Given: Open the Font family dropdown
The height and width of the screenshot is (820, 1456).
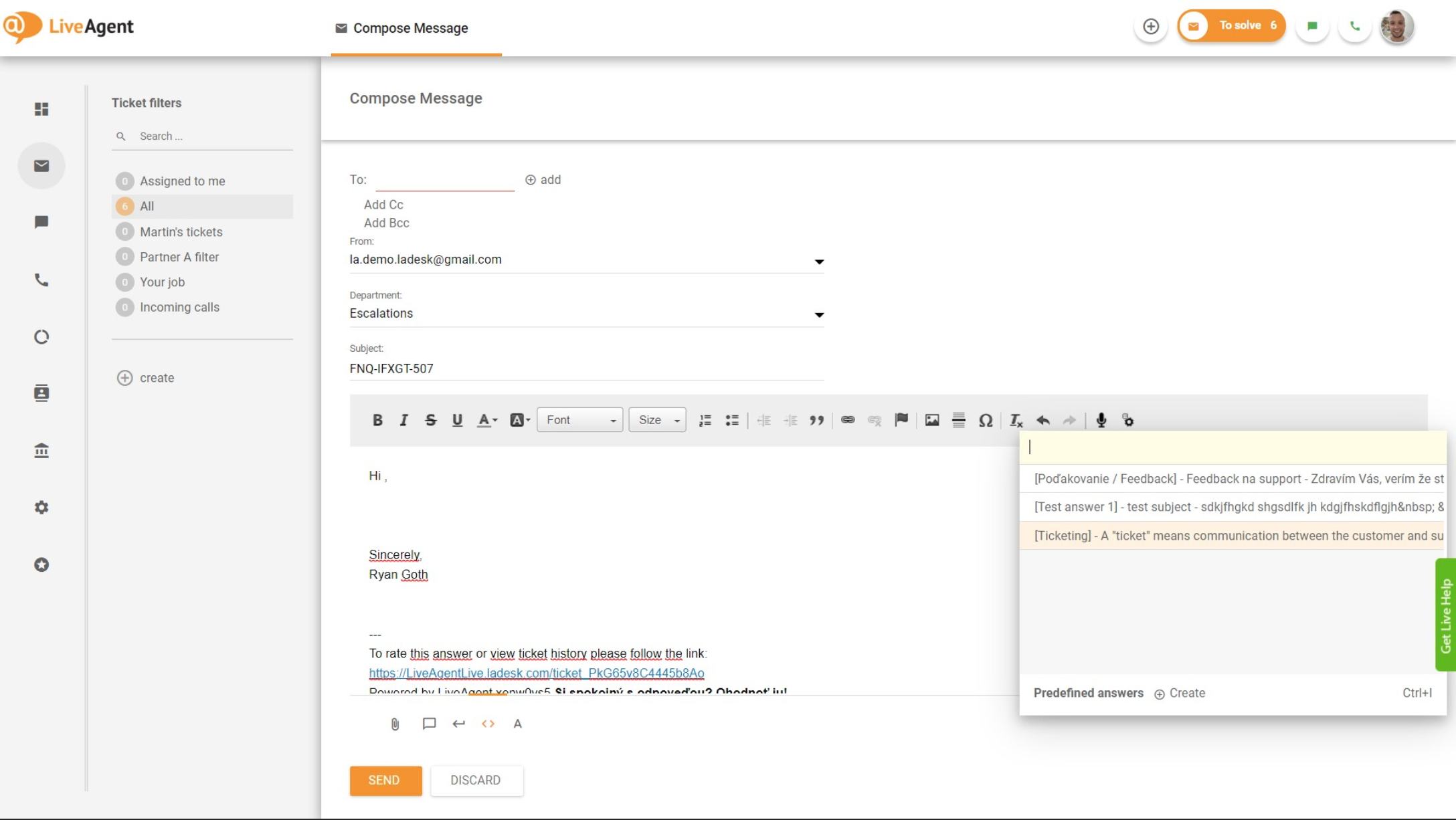Looking at the screenshot, I should pos(579,420).
